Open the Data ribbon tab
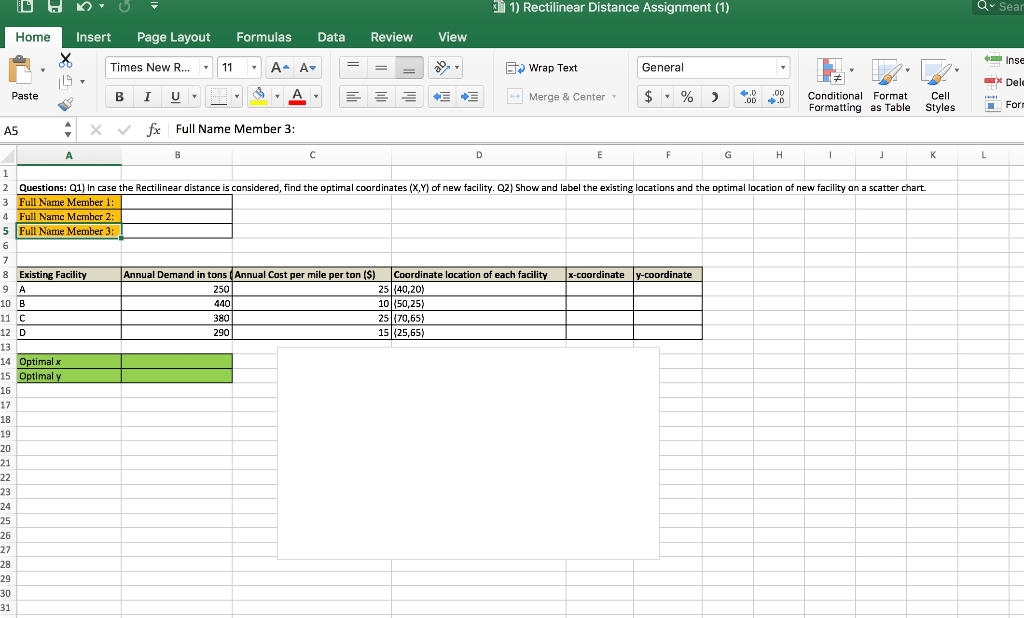Image resolution: width=1024 pixels, height=618 pixels. pos(331,37)
